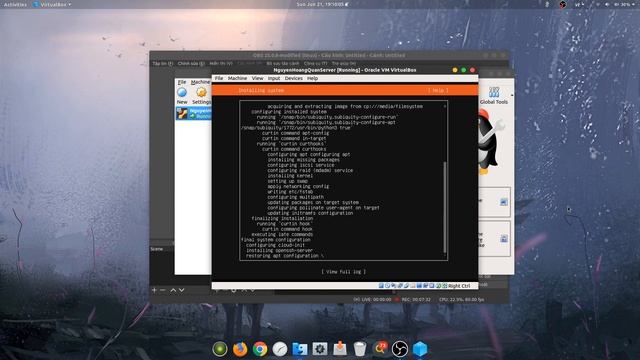The width and height of the screenshot is (640, 360).
Task: Click the clock in the top bar
Action: 320,4
